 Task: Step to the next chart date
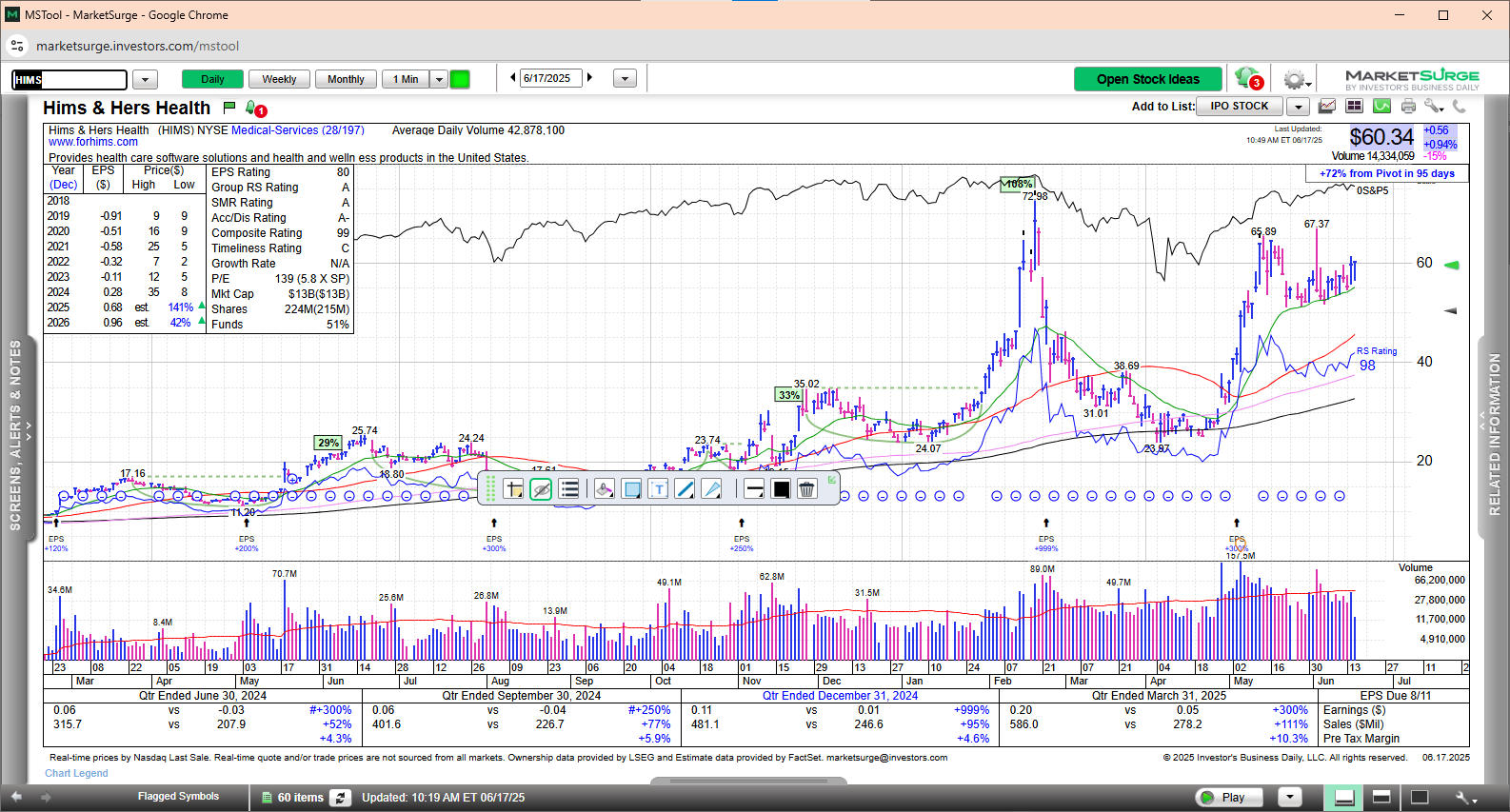tap(590, 78)
